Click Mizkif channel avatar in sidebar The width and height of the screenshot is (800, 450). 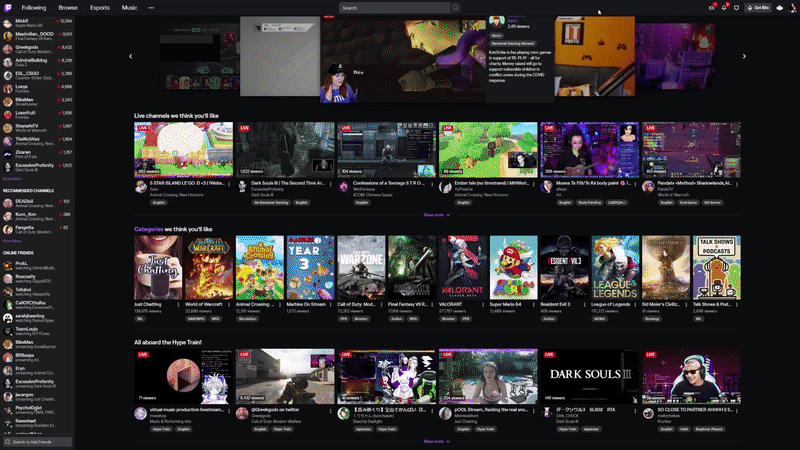pos(8,23)
